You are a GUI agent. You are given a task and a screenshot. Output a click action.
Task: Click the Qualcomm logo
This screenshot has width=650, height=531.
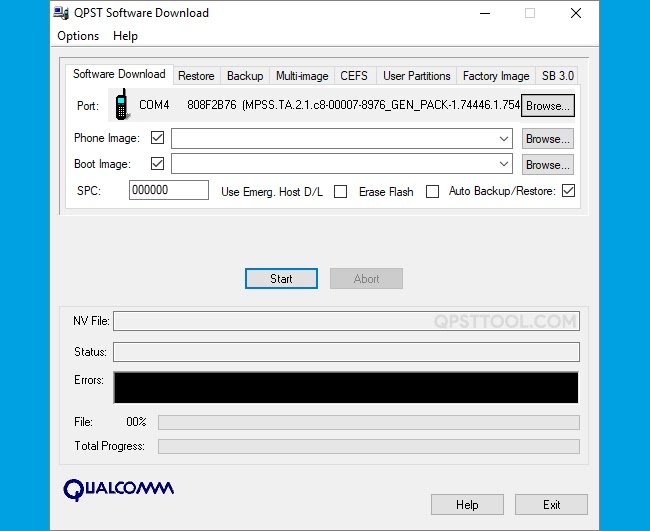[119, 490]
